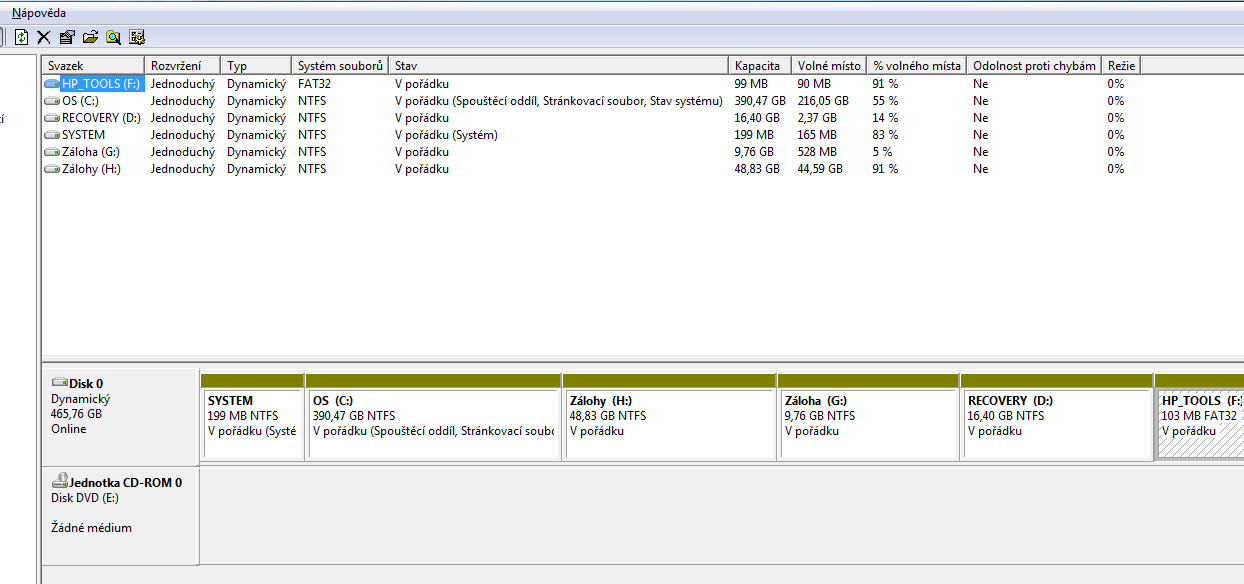Screen dimensions: 1244x584
Task: Sort by the Typ column header
Action: (256, 66)
